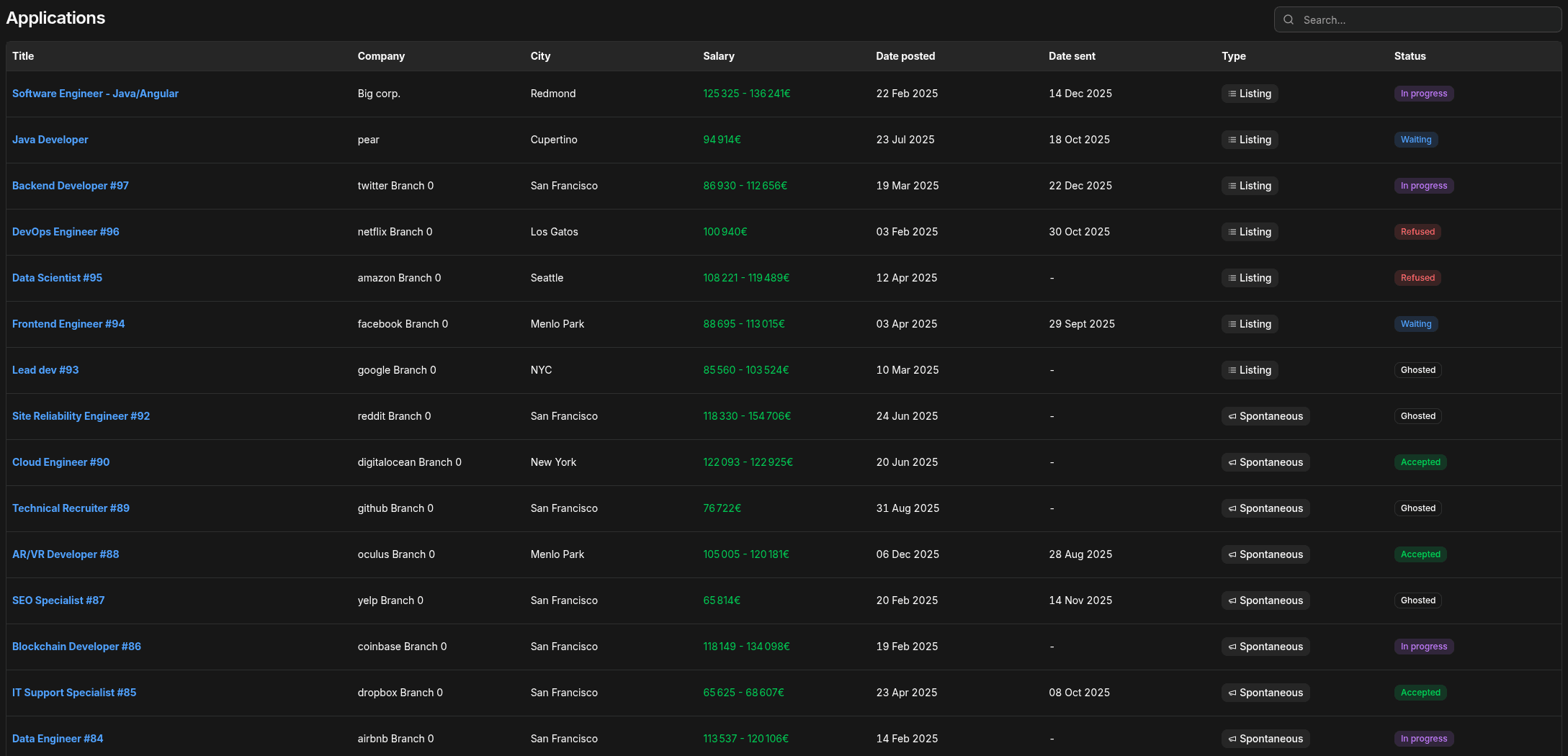The width and height of the screenshot is (1568, 756).
Task: Click the search magnifier icon
Action: (x=1289, y=19)
